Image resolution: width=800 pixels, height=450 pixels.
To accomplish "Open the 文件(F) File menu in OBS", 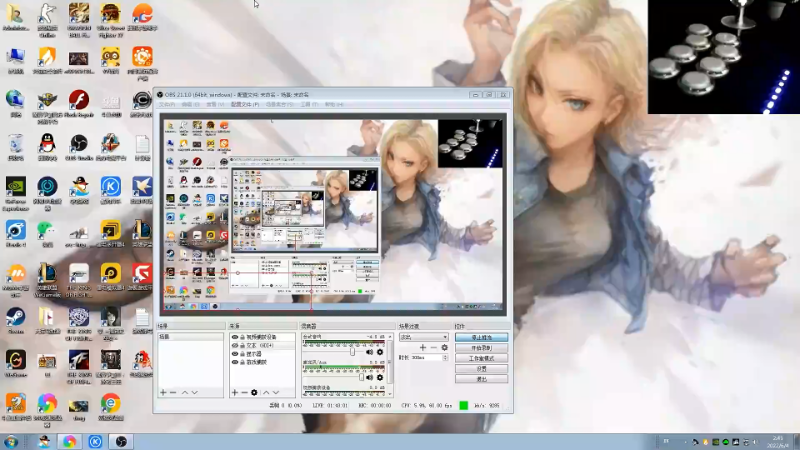I will point(167,104).
